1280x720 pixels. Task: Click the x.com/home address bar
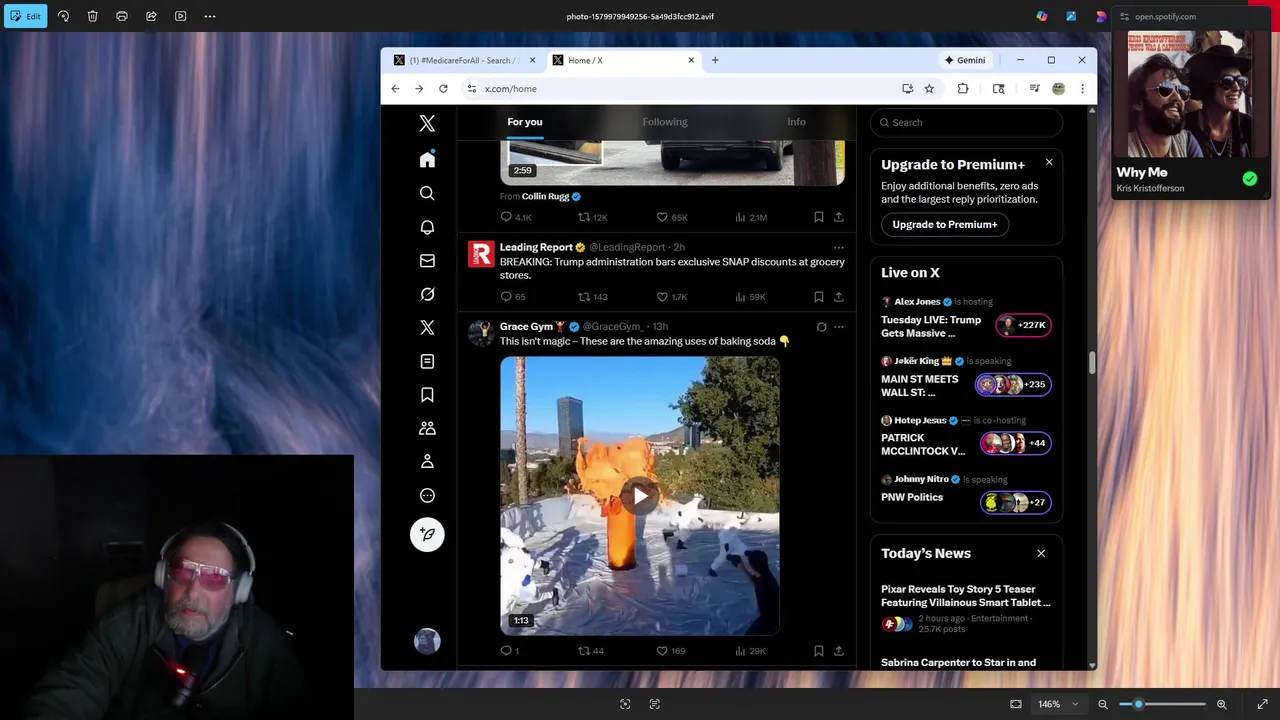point(680,88)
